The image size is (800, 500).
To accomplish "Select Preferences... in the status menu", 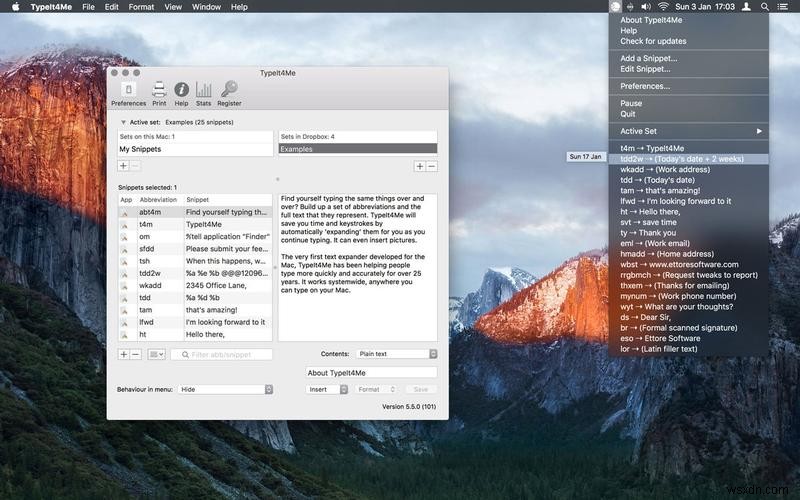I will pyautogui.click(x=689, y=86).
